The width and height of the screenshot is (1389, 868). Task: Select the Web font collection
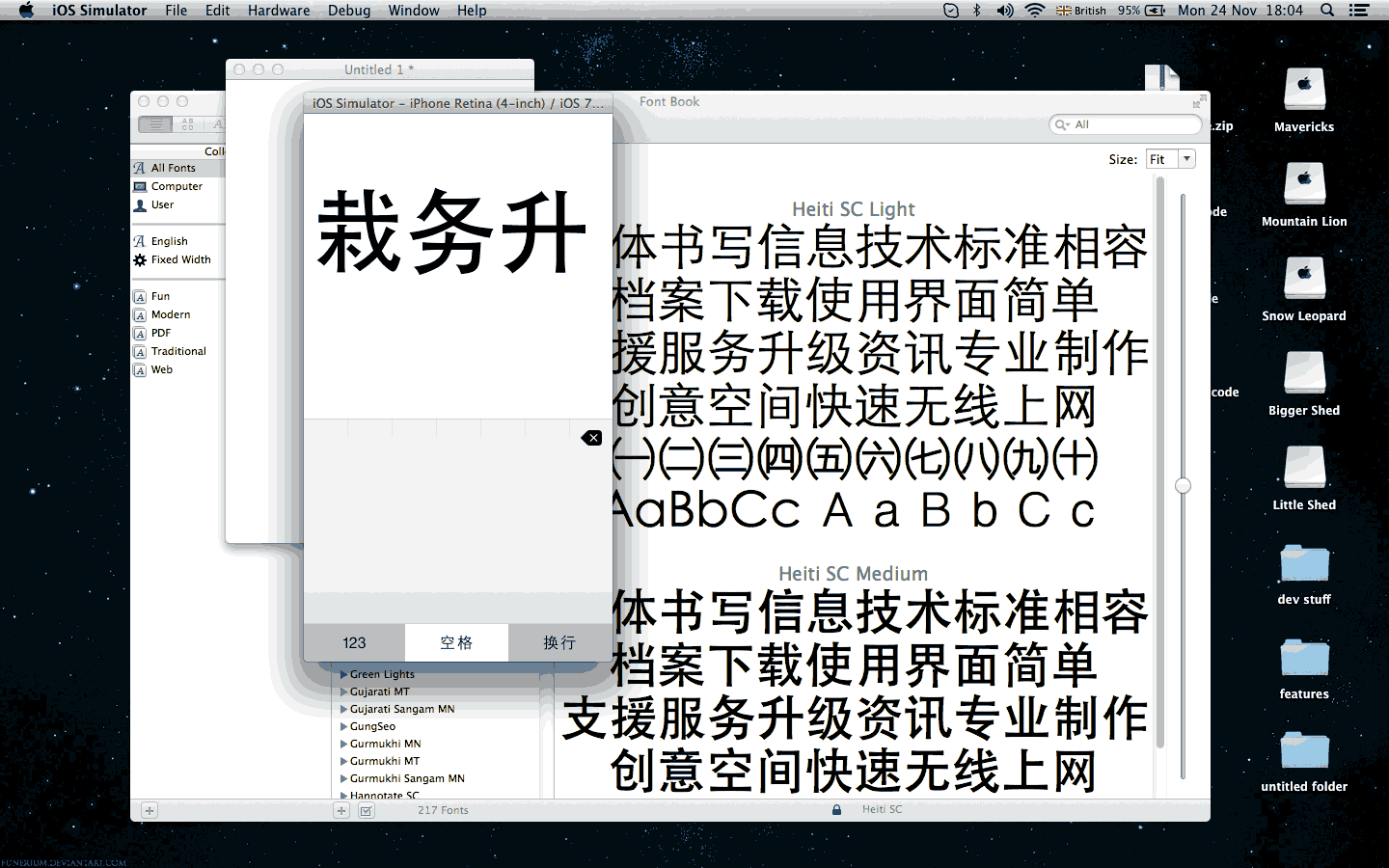pos(177,369)
